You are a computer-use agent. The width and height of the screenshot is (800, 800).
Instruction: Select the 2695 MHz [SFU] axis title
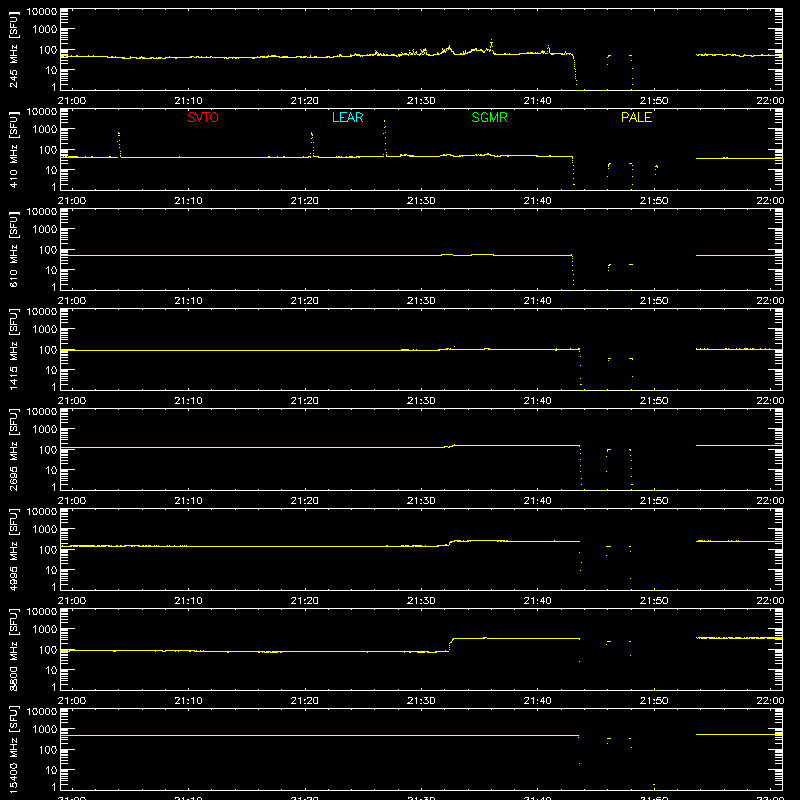click(13, 449)
